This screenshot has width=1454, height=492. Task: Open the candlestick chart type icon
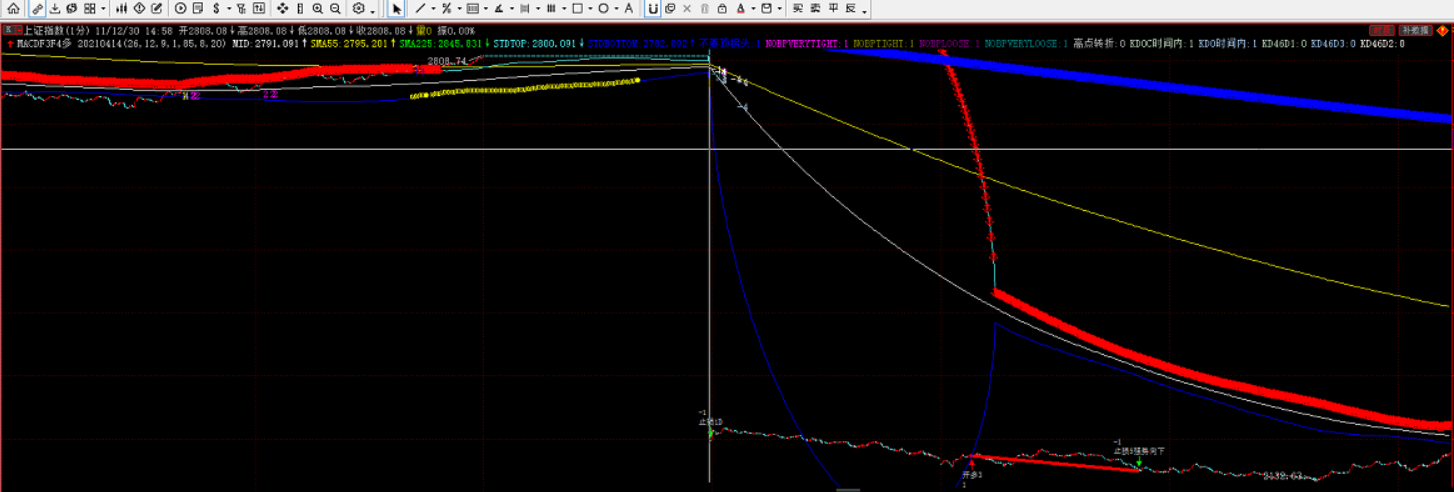(x=121, y=8)
